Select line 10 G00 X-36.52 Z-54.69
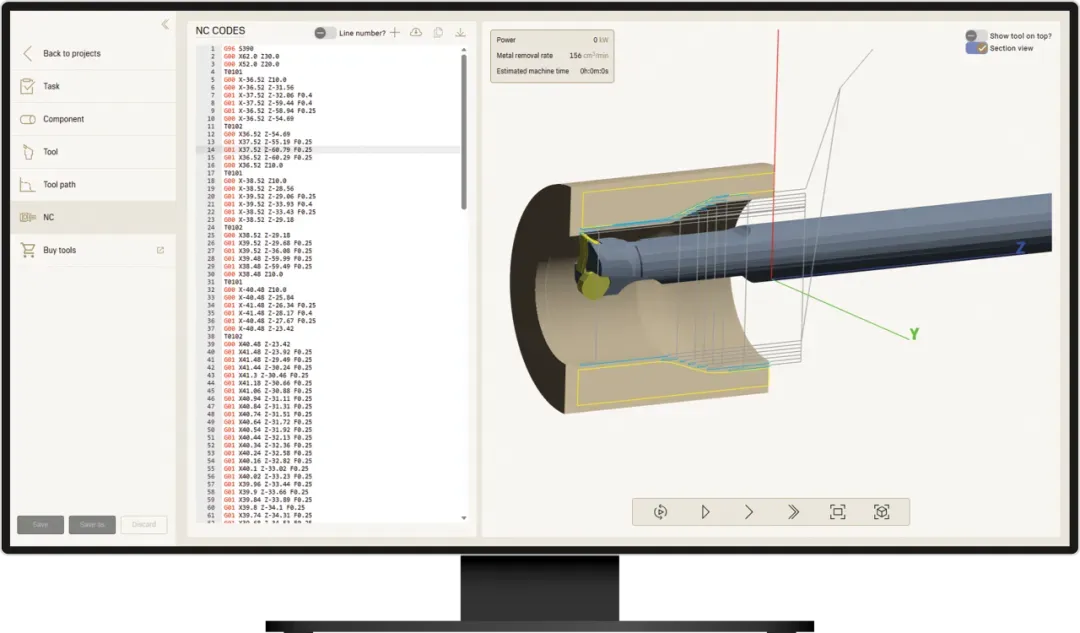Viewport: 1080px width, 633px height. point(258,118)
